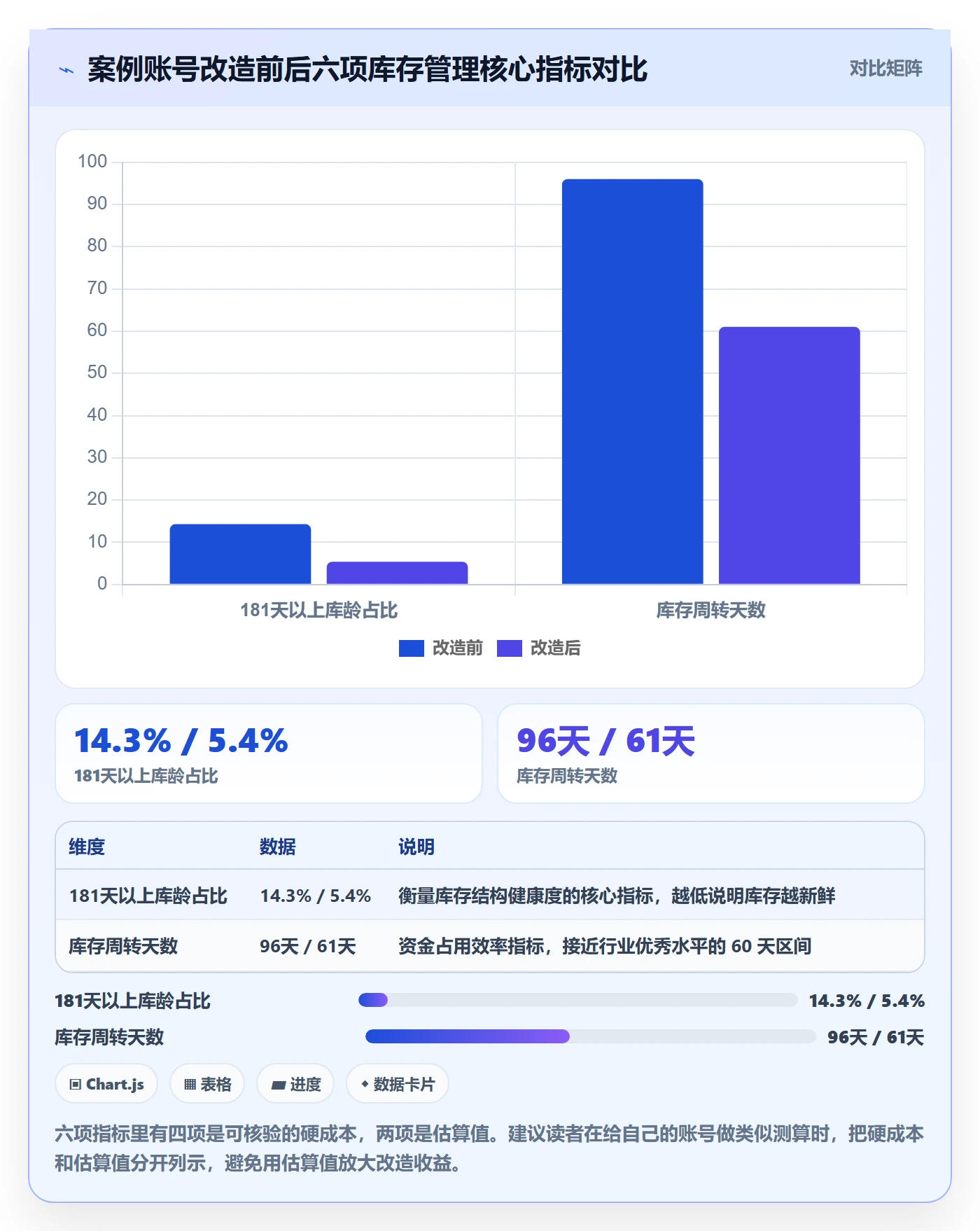Select the table value 96天 / 61天
The image size is (980, 1231).
point(308,946)
